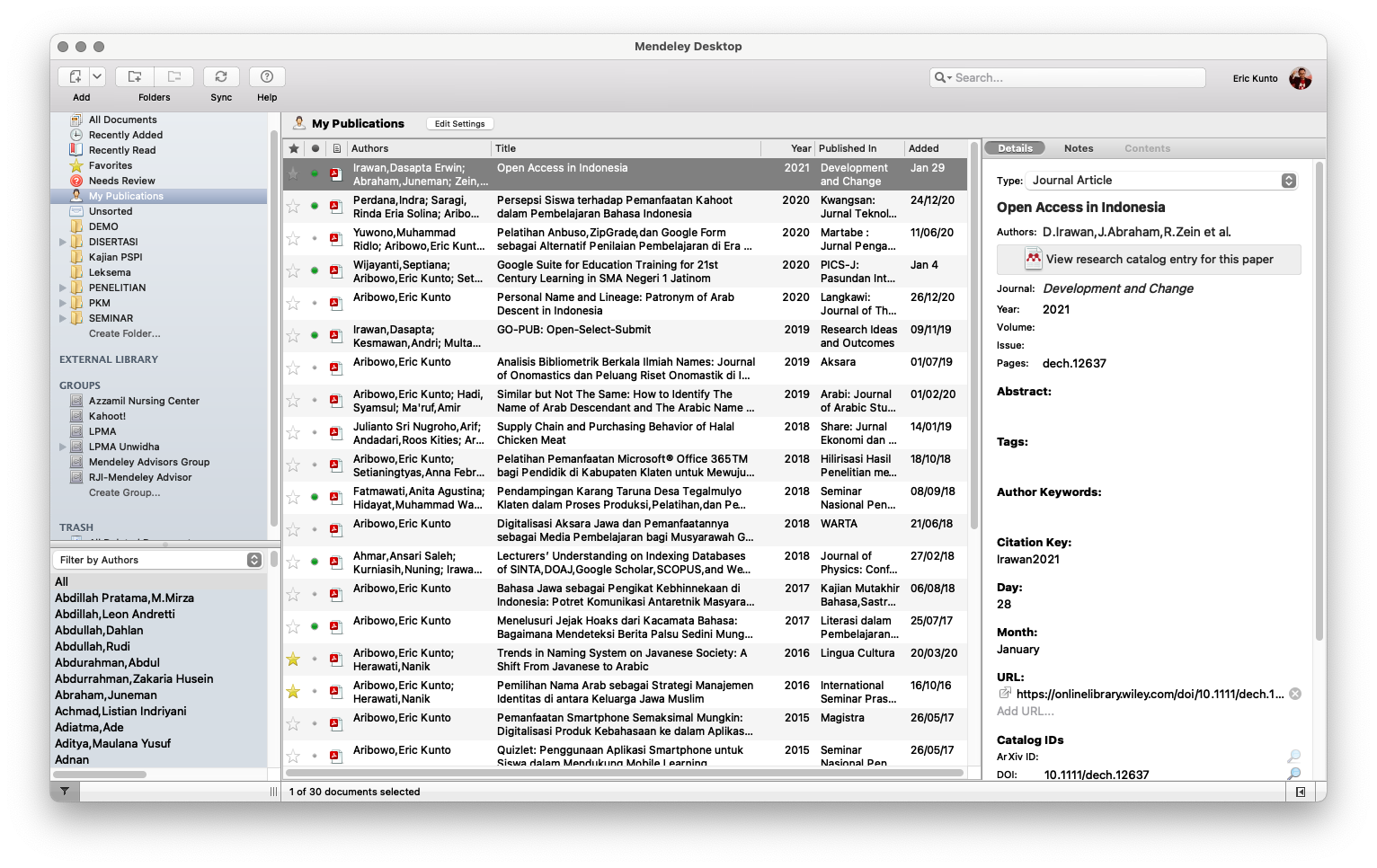The width and height of the screenshot is (1377, 868).
Task: Sort documents by the Year column
Action: [787, 148]
